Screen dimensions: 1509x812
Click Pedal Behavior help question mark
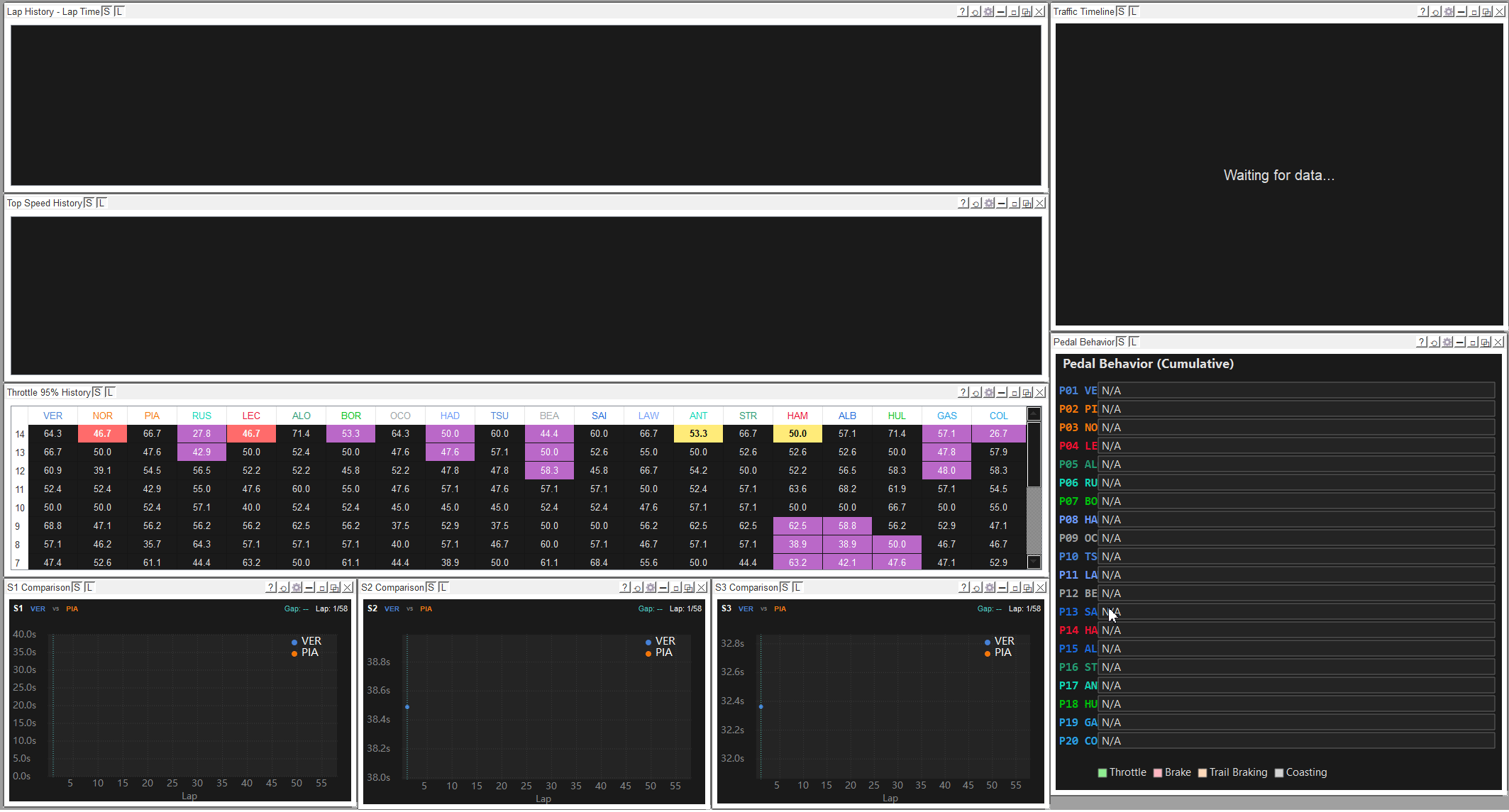click(1421, 343)
